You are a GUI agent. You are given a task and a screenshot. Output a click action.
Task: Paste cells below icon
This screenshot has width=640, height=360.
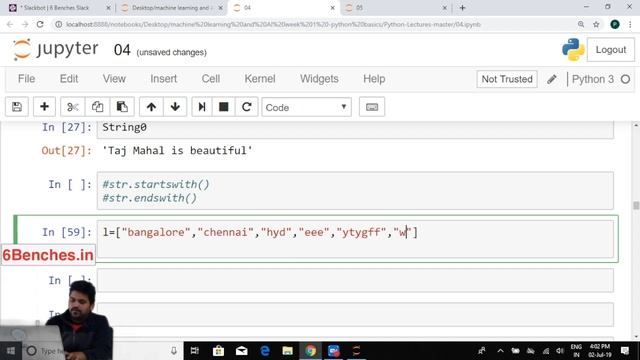click(x=122, y=107)
